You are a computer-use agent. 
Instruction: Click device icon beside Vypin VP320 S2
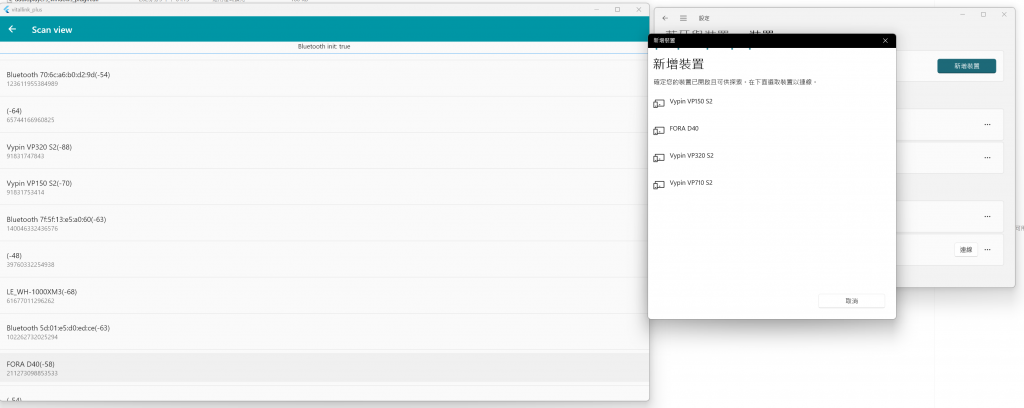(659, 157)
